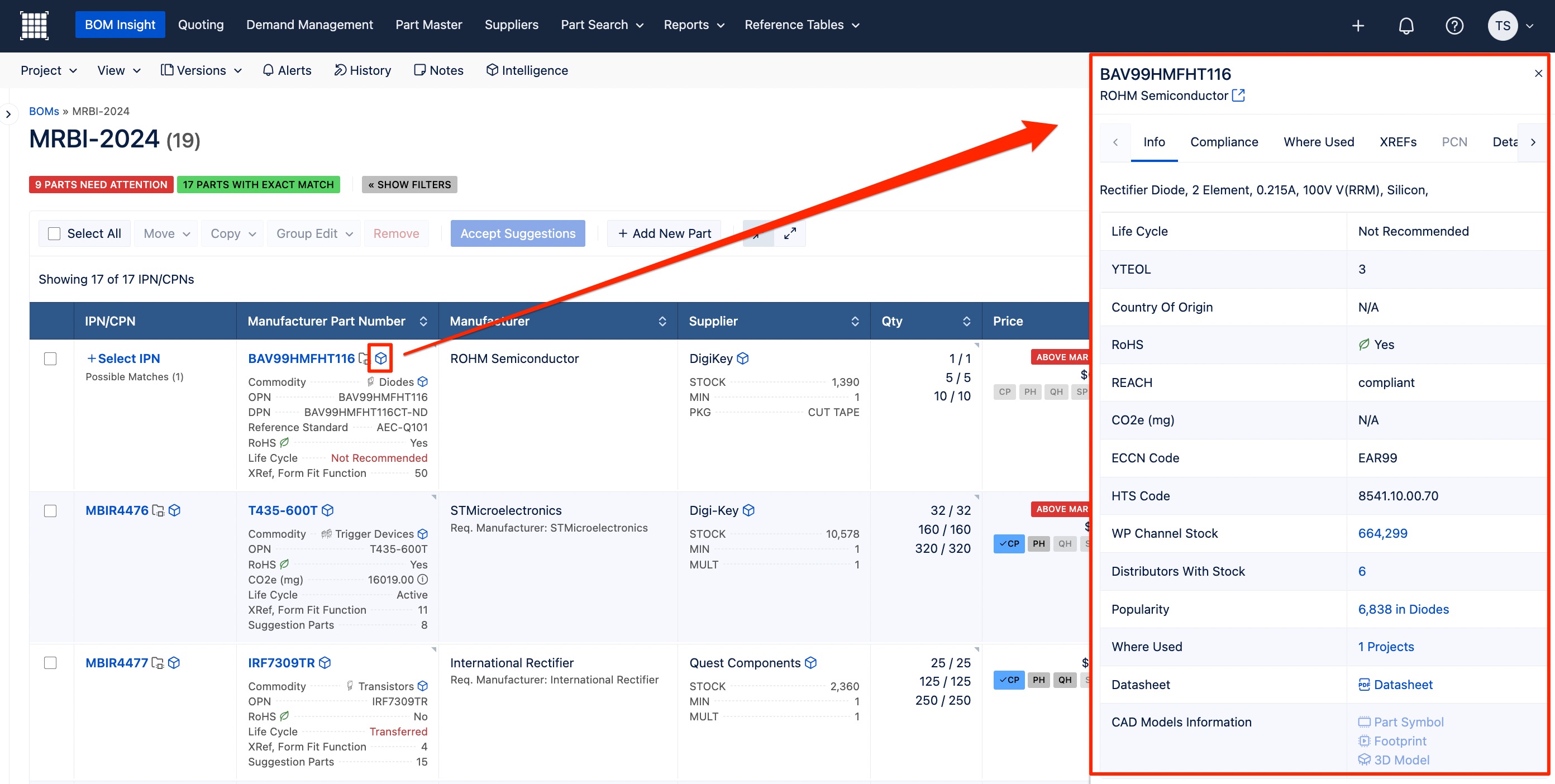Open cube icon next to T435-600T
Viewport: 1555px width, 784px height.
[x=328, y=510]
